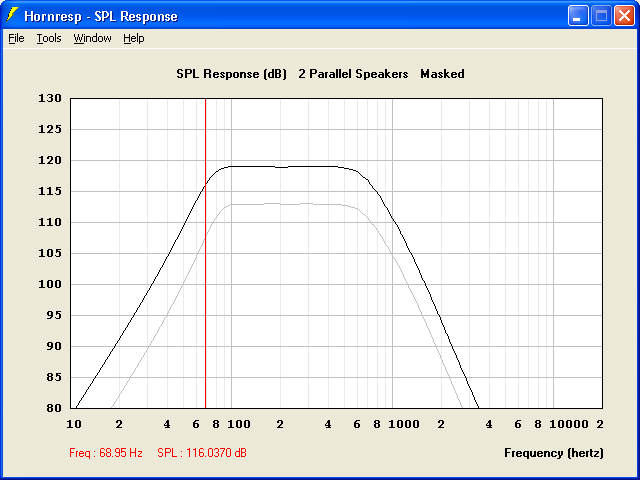
Task: Maximize the Hornresp SPL Response window
Action: point(601,16)
